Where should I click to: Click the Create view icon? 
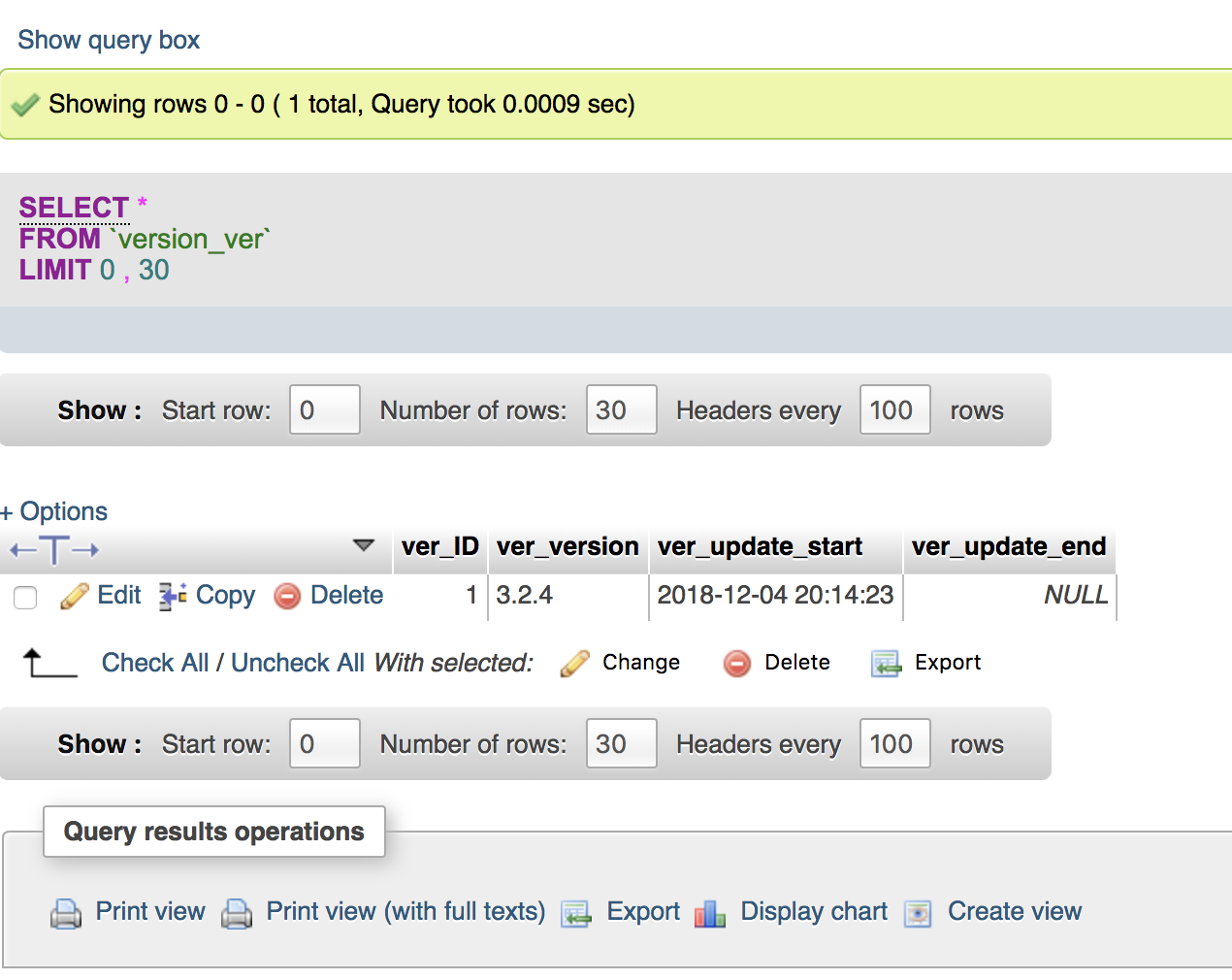pos(918,913)
